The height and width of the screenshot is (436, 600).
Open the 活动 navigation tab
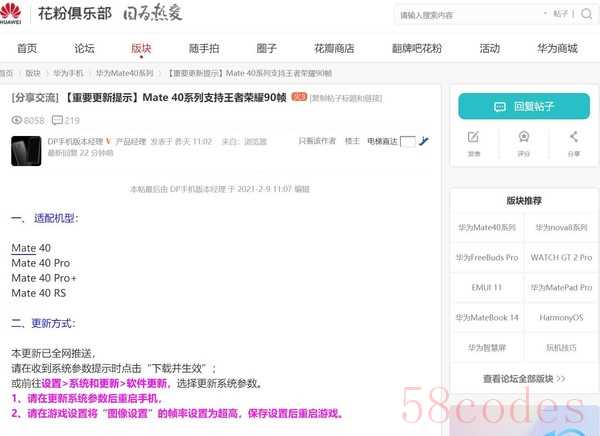click(490, 48)
